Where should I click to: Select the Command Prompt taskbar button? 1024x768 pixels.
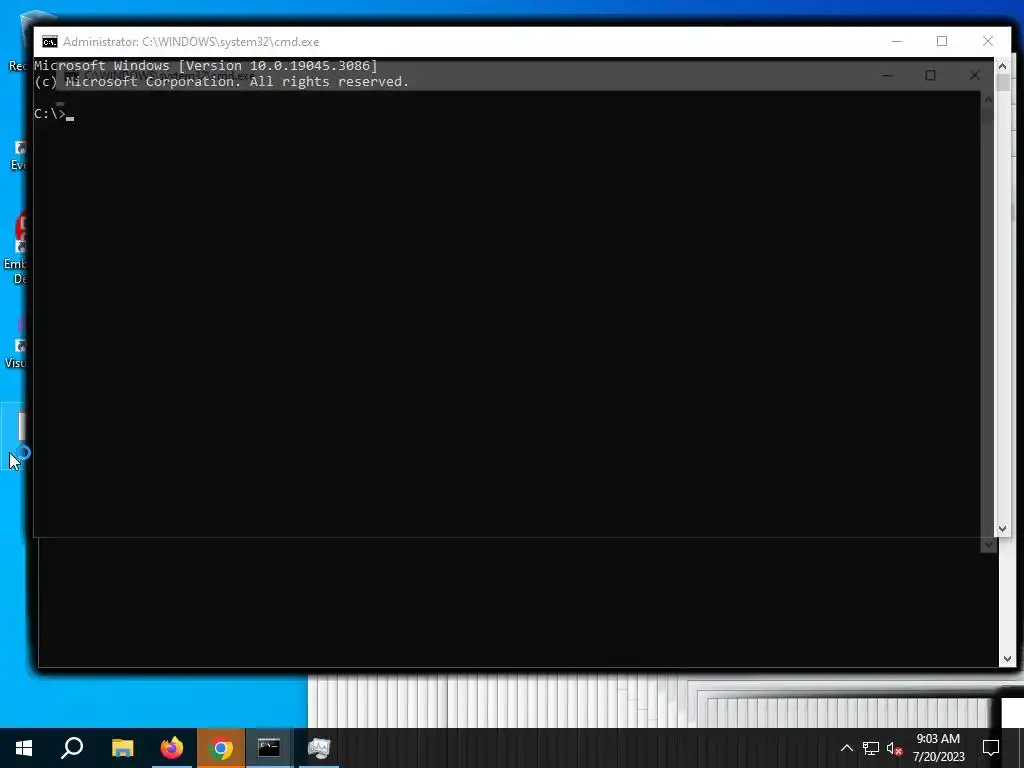pyautogui.click(x=269, y=748)
